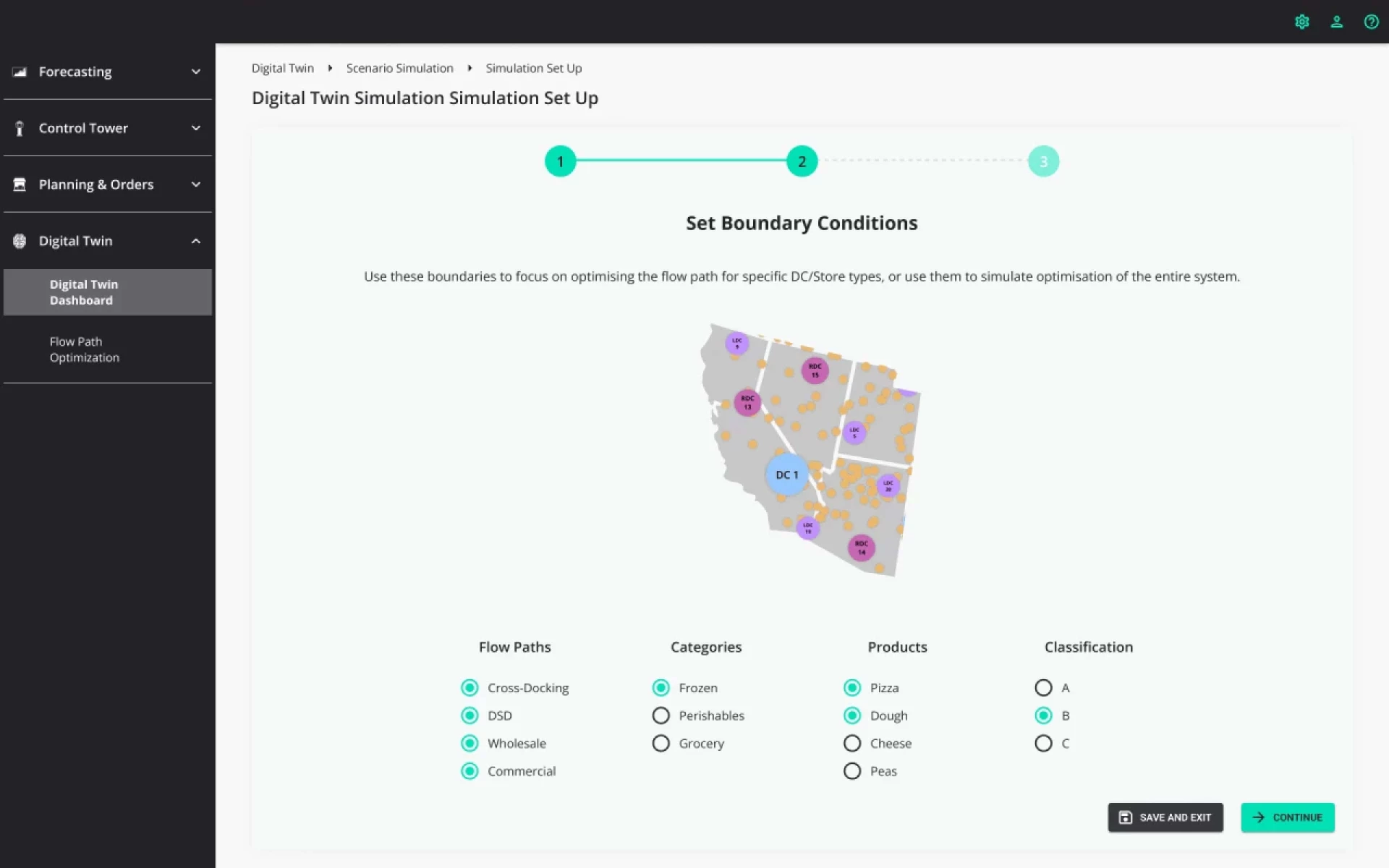Toggle the Commercial flow path option

[470, 771]
